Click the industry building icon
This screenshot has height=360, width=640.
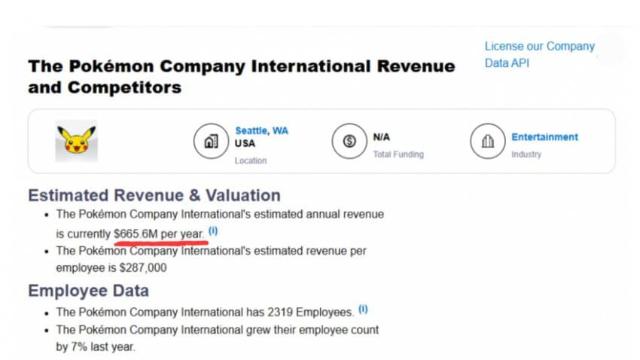click(488, 141)
